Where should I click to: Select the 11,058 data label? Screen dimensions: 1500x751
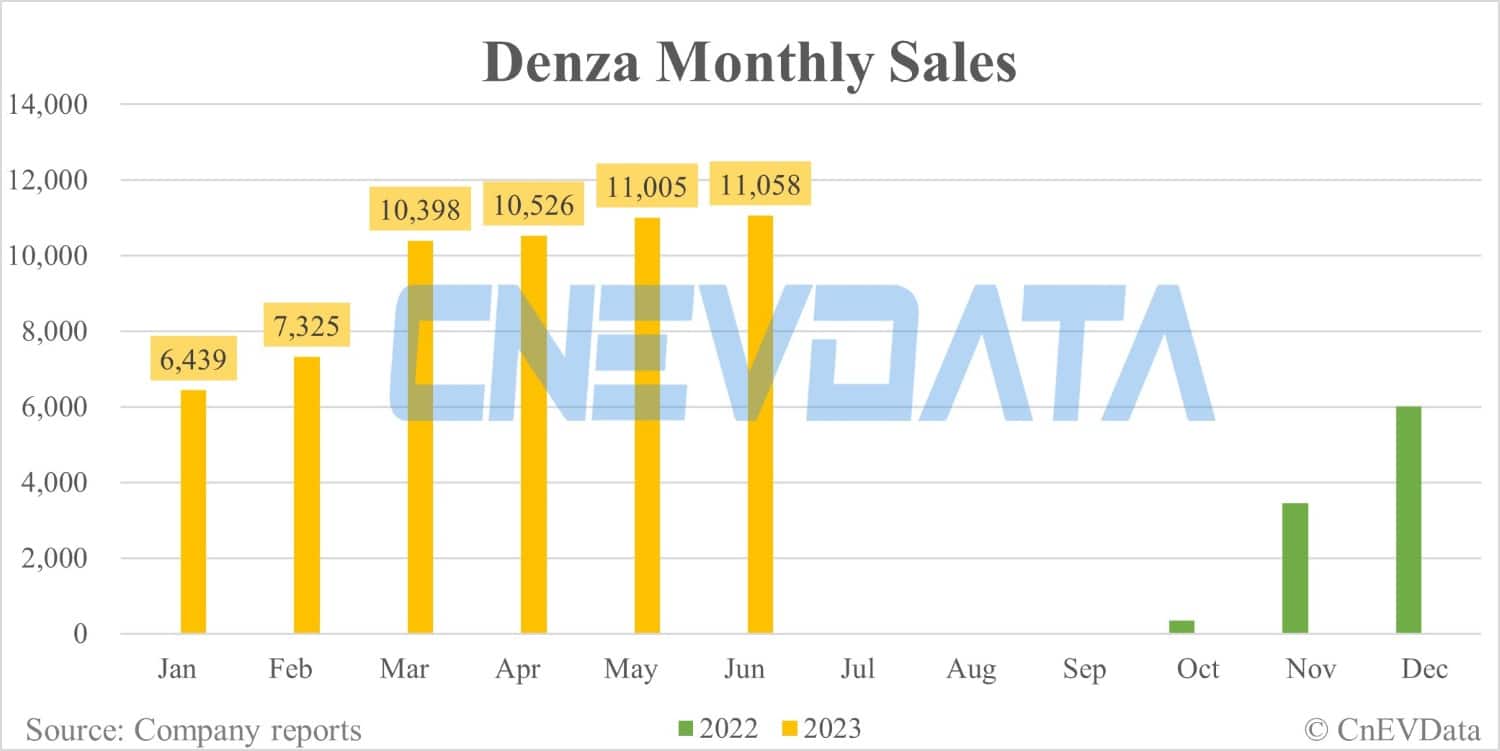pos(760,184)
